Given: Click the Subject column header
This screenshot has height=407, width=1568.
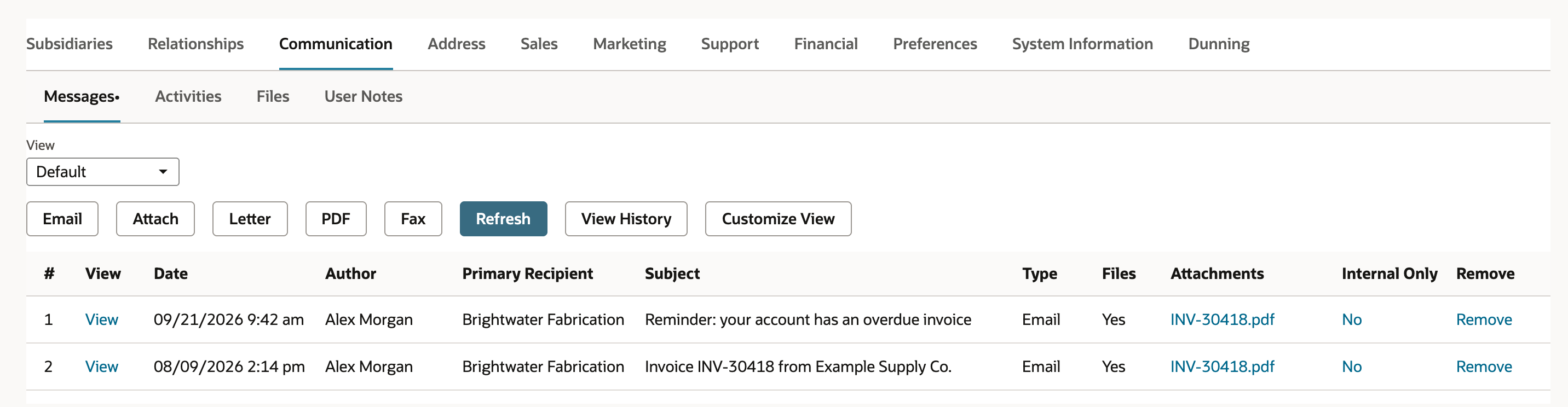Looking at the screenshot, I should (672, 274).
